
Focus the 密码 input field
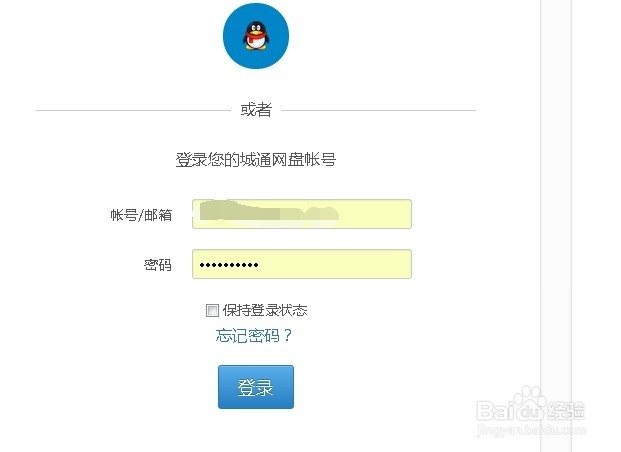[302, 264]
